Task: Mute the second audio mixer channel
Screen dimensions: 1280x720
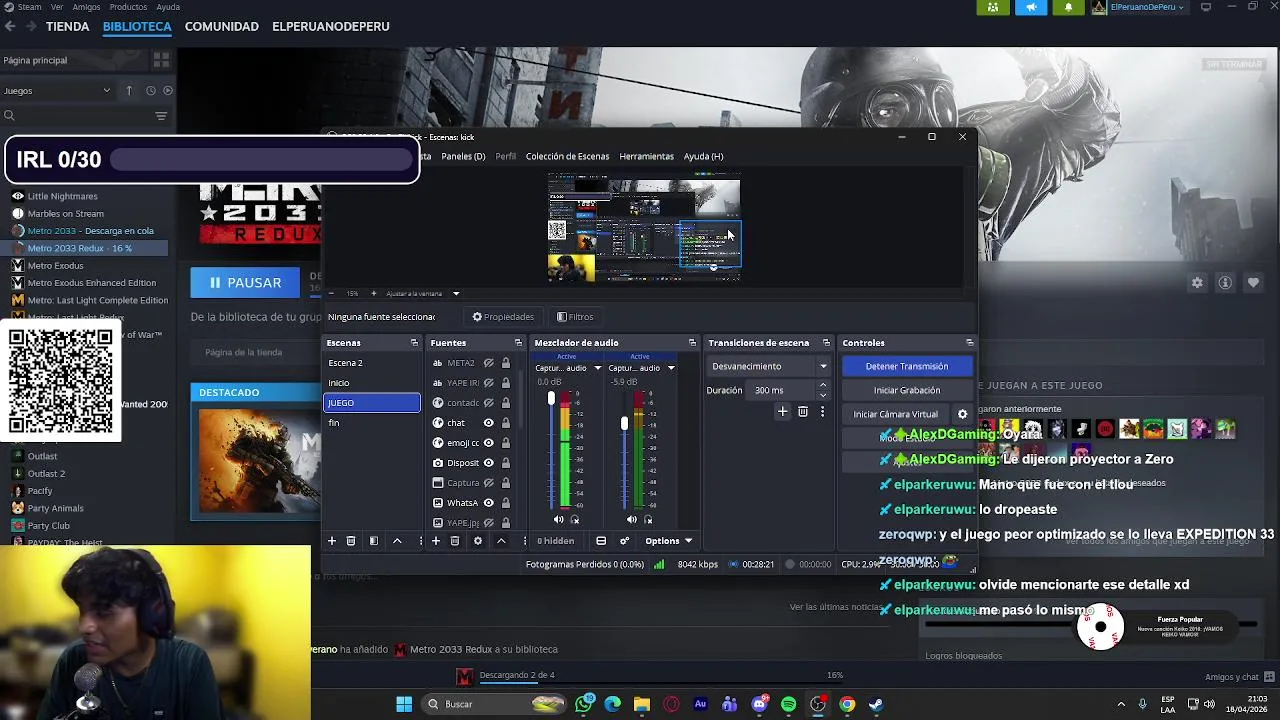Action: point(631,519)
